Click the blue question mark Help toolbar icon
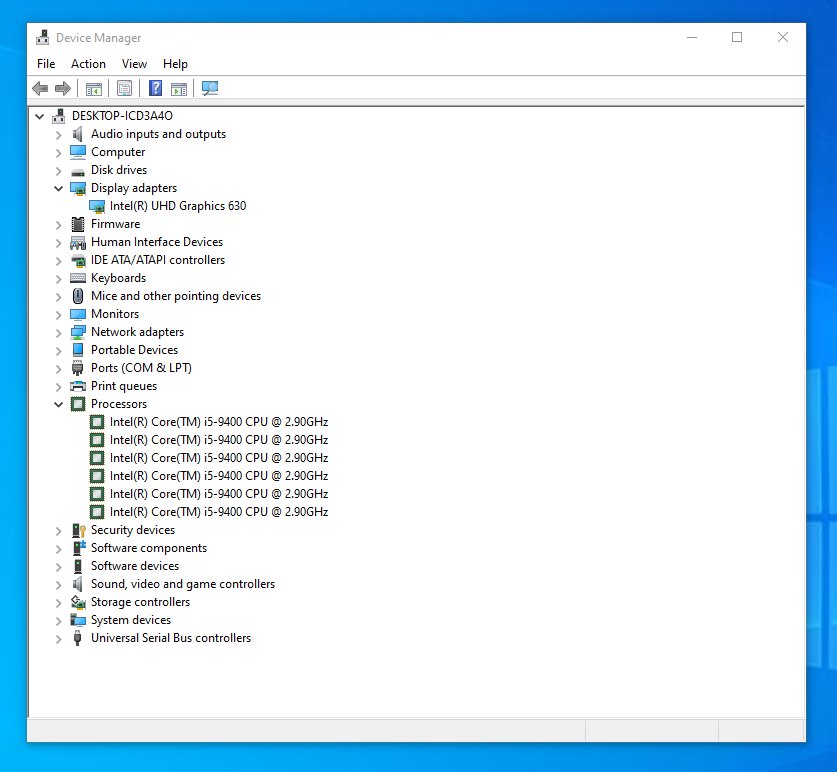Viewport: 837px width, 772px height. [x=155, y=88]
